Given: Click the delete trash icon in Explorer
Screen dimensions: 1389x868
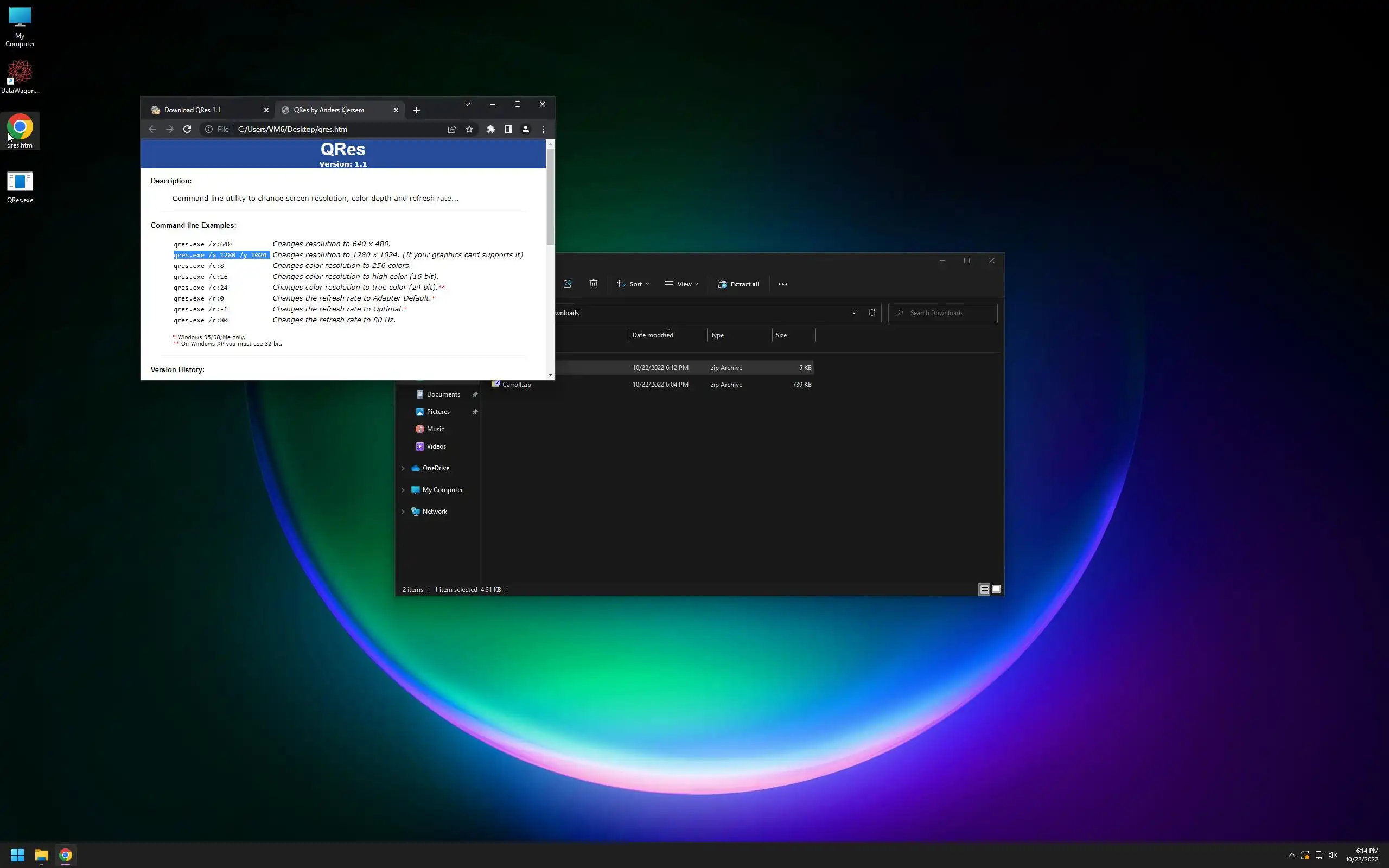Looking at the screenshot, I should (594, 284).
